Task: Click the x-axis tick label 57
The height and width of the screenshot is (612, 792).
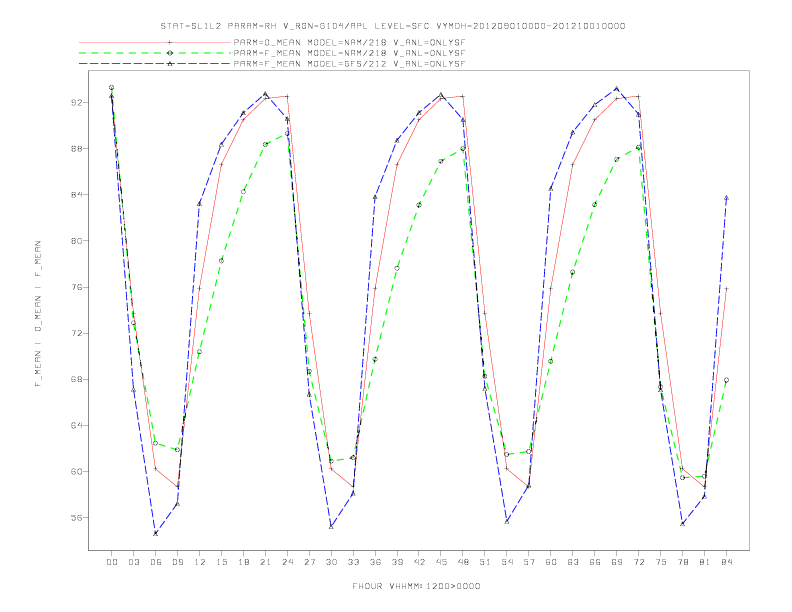Action: point(529,562)
